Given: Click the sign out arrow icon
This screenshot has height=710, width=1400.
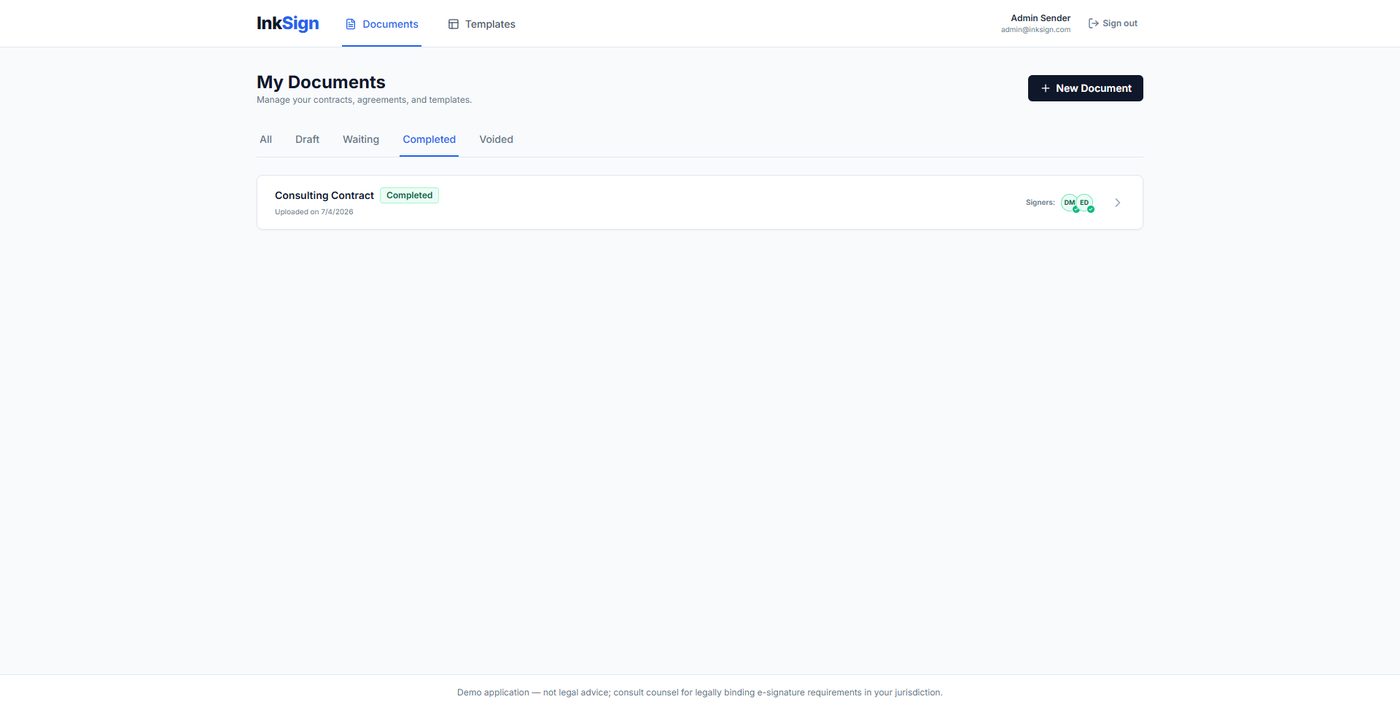Looking at the screenshot, I should coord(1093,23).
